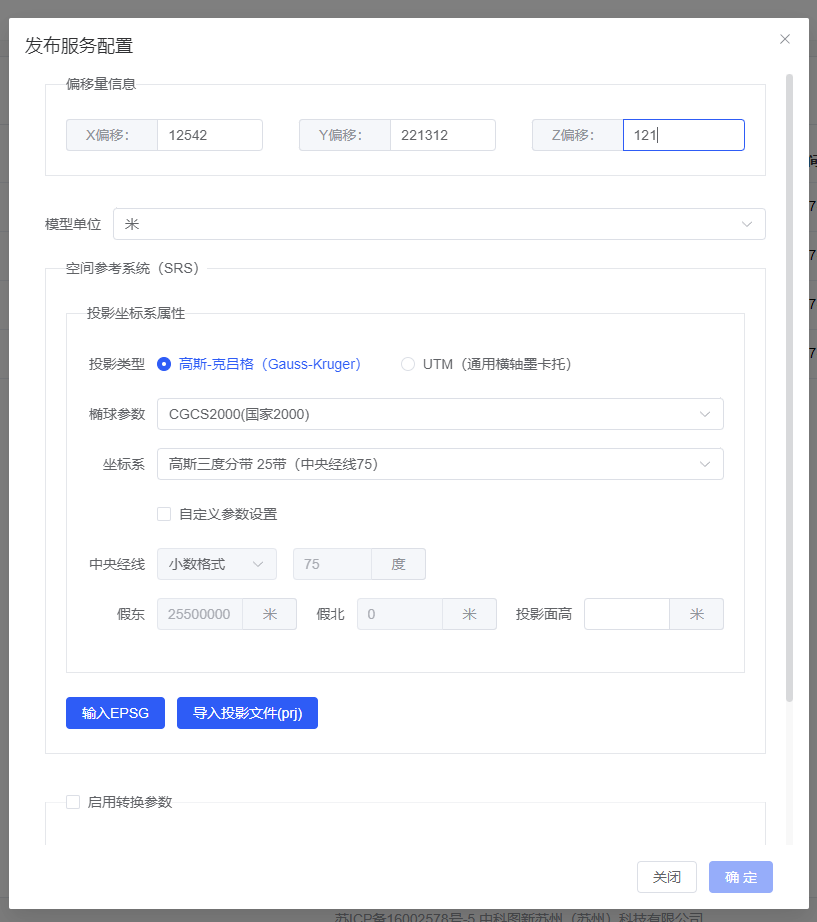Click the Z偏移 input field

683,135
